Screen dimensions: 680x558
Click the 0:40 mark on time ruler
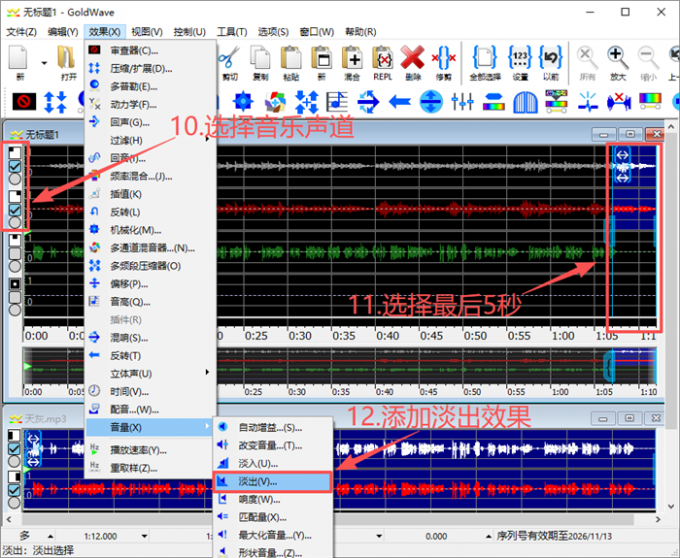point(387,336)
